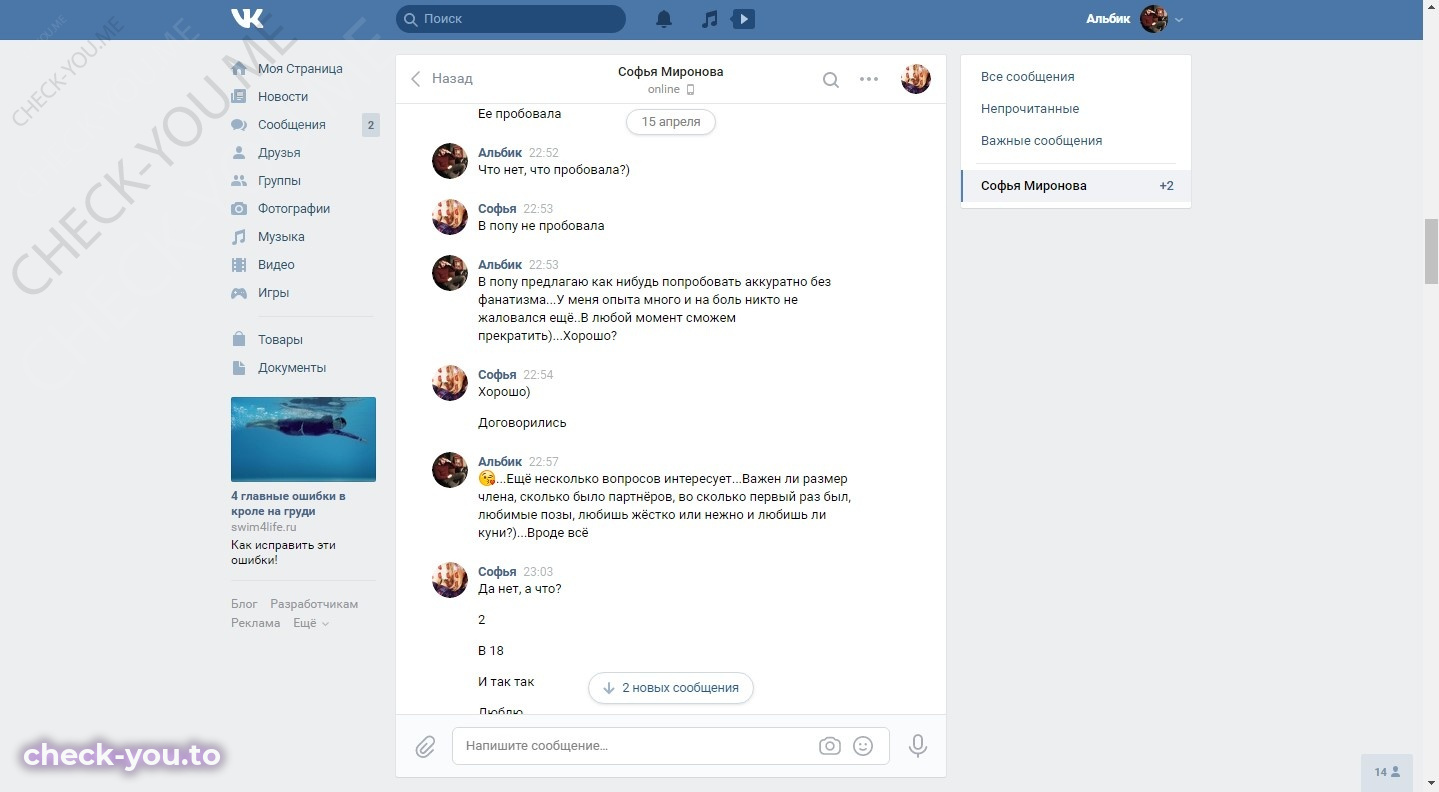This screenshot has width=1439, height=792.
Task: Click the shopping bag icon beside Товары
Action: click(239, 340)
